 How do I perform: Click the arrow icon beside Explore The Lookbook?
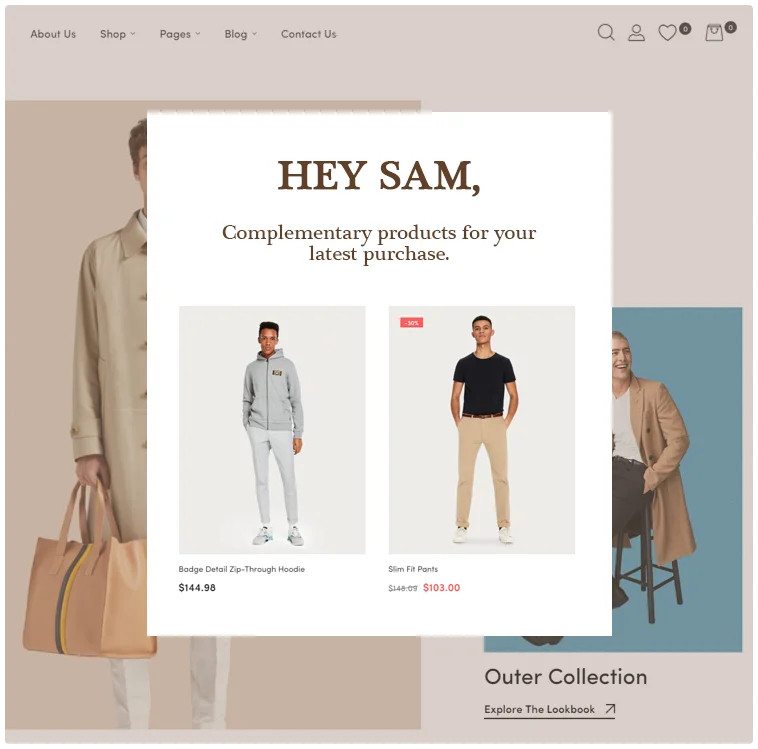[x=610, y=709]
